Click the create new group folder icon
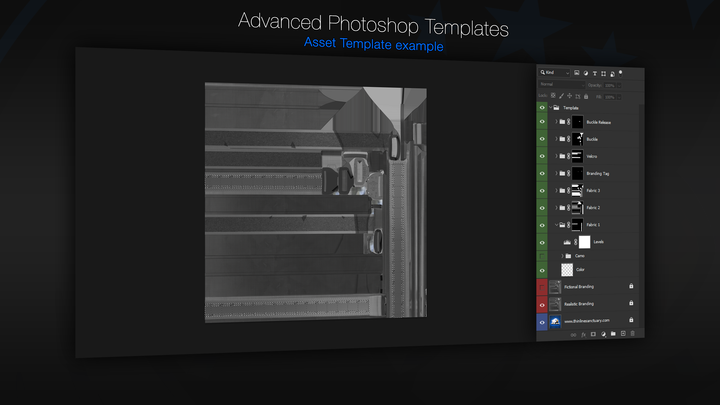Image resolution: width=720 pixels, height=405 pixels. coord(612,334)
